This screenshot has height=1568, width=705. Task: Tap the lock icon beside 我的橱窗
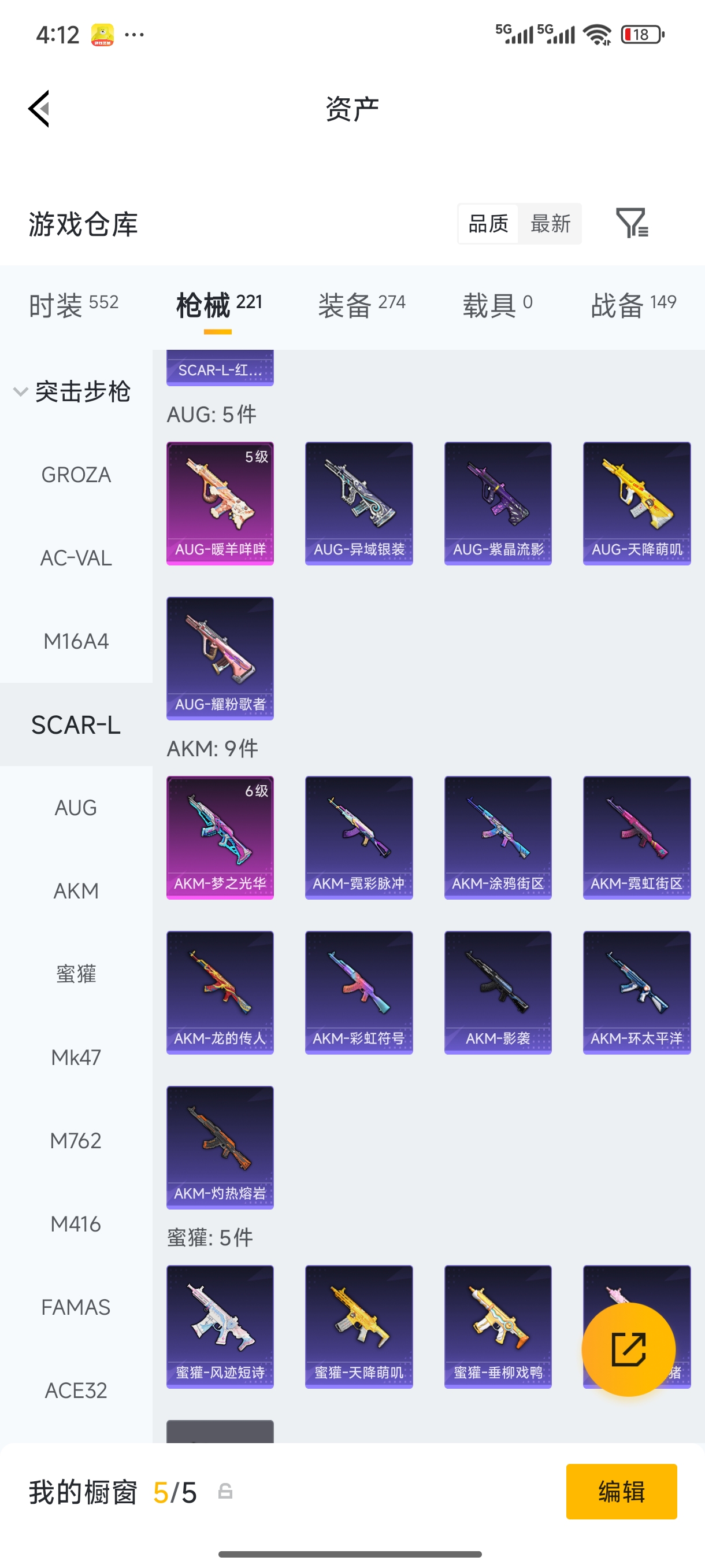pos(225,1492)
